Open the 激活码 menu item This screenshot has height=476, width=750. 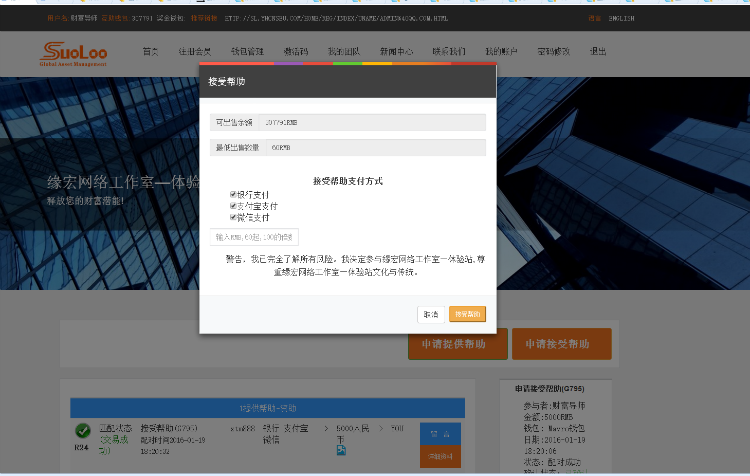[296, 51]
